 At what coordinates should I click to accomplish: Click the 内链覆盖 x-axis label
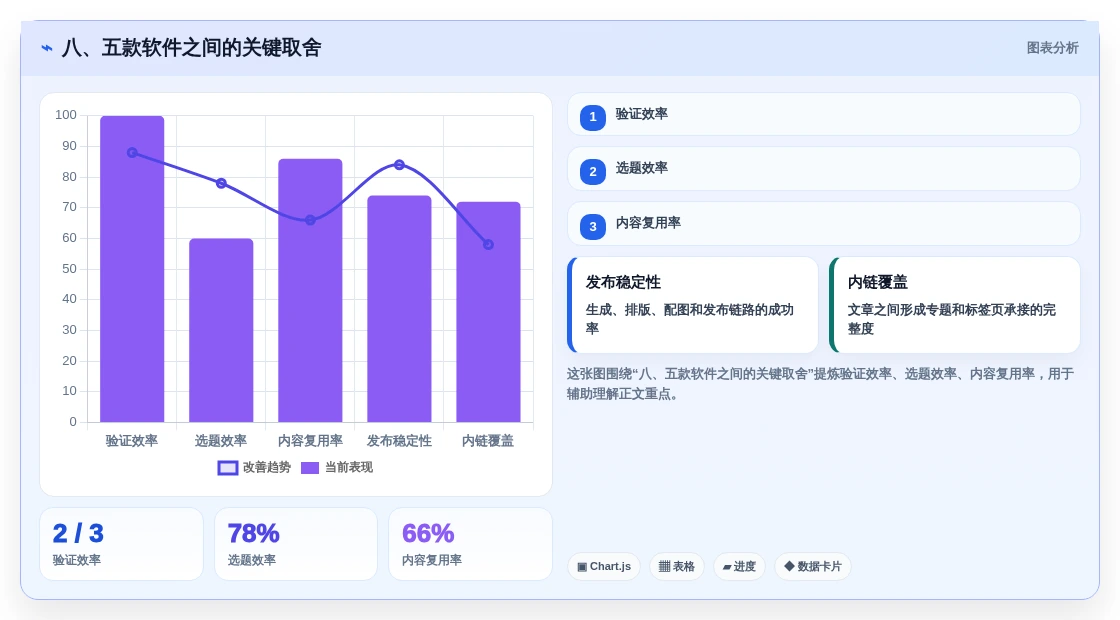488,441
